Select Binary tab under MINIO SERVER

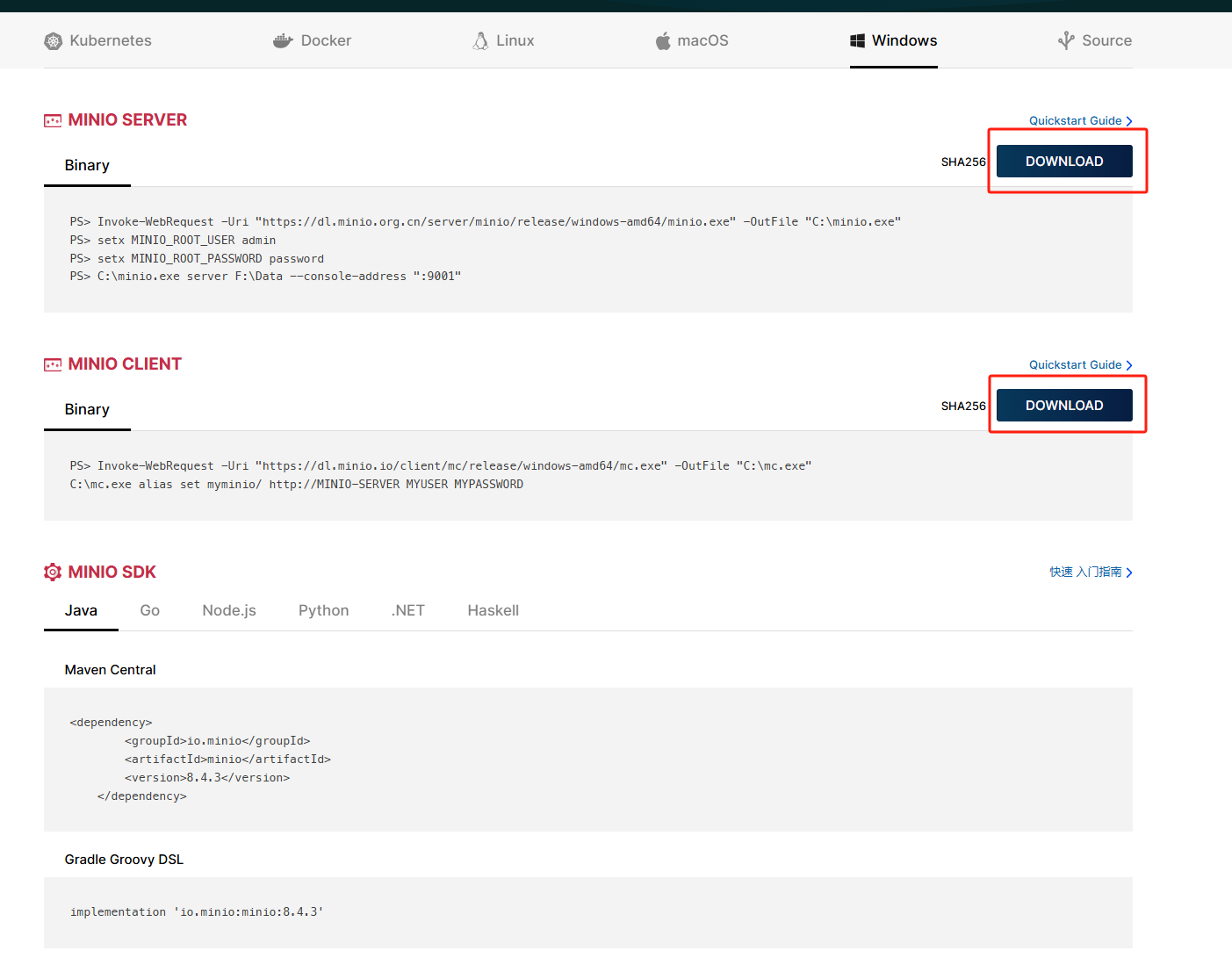click(87, 165)
